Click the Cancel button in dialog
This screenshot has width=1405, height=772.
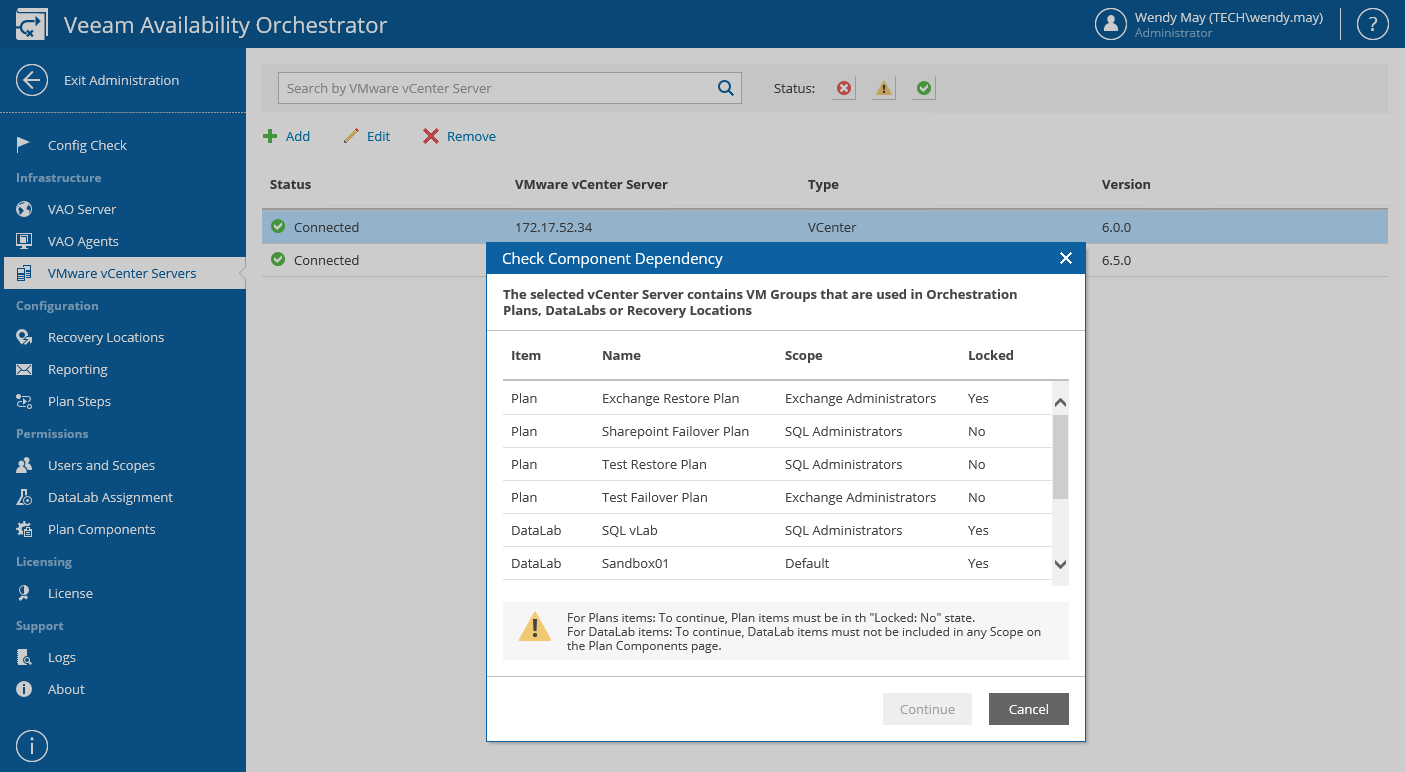point(1029,709)
